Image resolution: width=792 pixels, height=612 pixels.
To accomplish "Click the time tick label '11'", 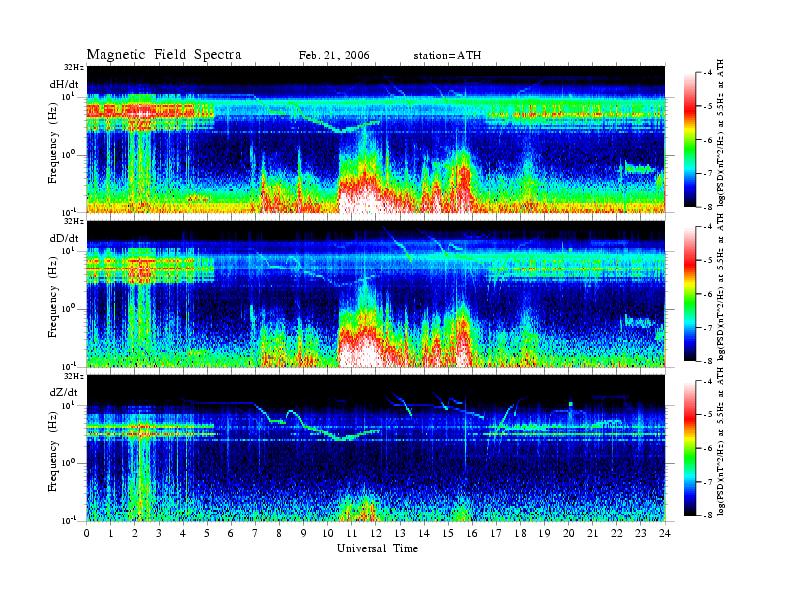I will pos(352,534).
